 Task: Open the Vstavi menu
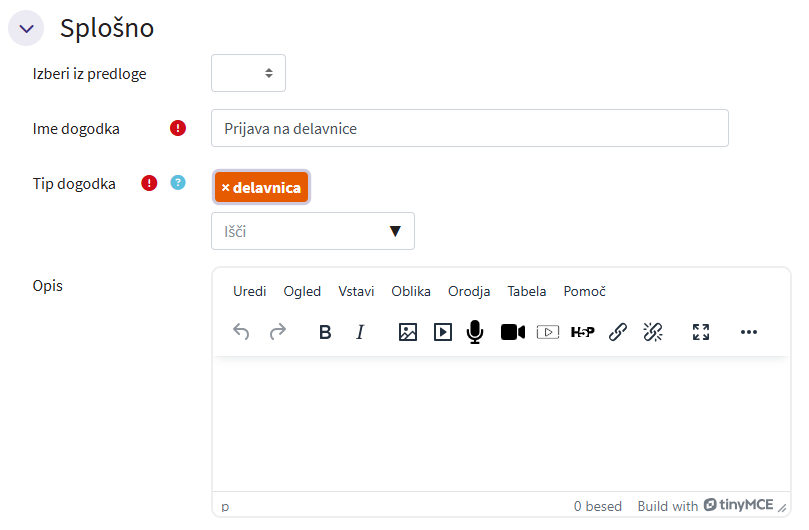coord(356,291)
